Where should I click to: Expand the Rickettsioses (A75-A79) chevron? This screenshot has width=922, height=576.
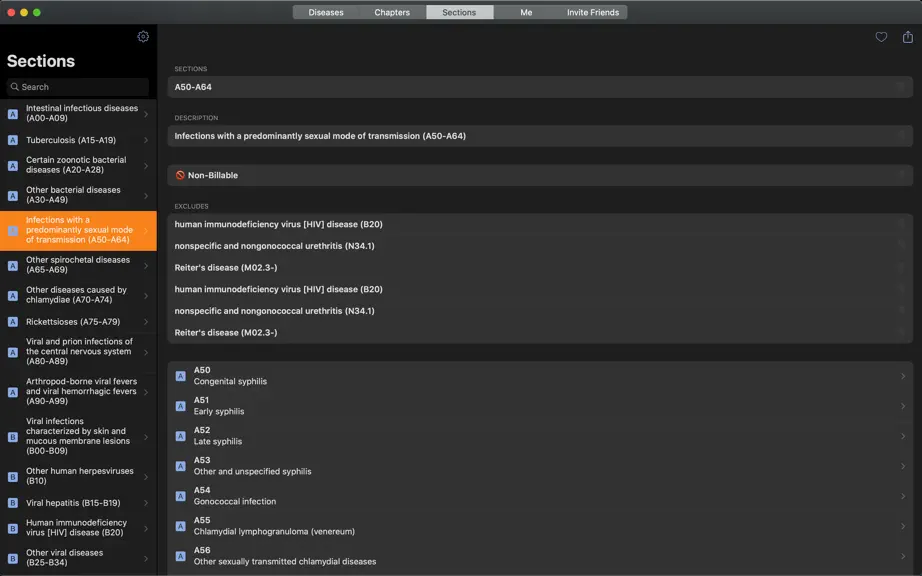[146, 322]
